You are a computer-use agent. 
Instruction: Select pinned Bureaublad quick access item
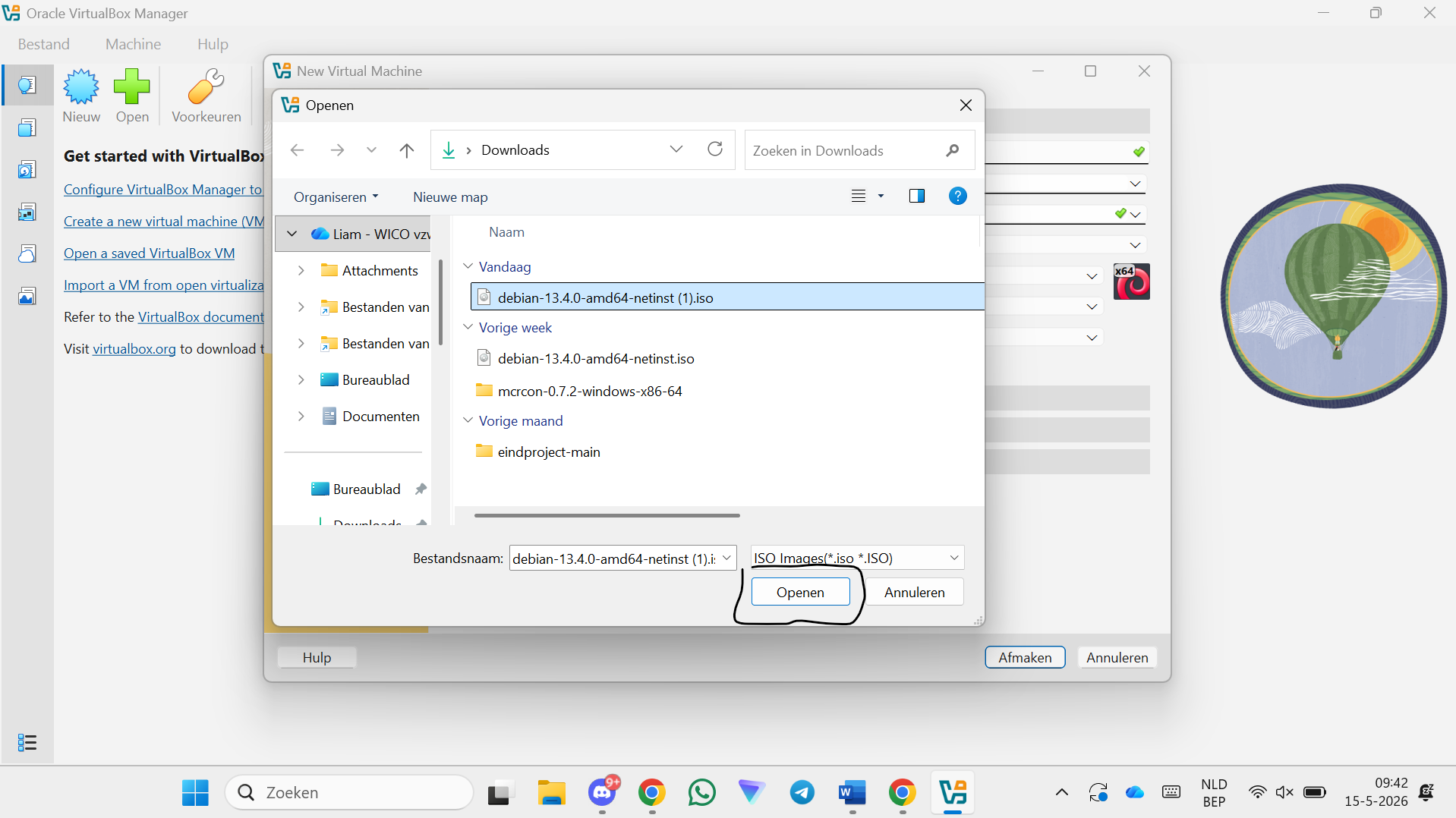(x=367, y=489)
